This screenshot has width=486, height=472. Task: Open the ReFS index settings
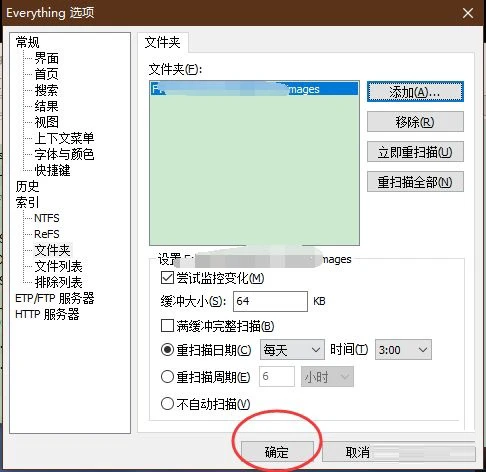click(47, 234)
